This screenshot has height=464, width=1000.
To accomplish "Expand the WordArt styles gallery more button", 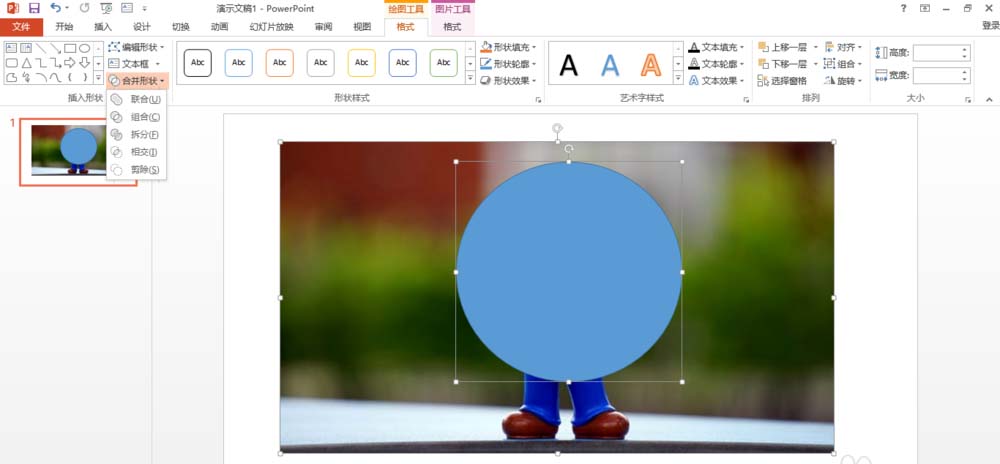I will coord(678,78).
